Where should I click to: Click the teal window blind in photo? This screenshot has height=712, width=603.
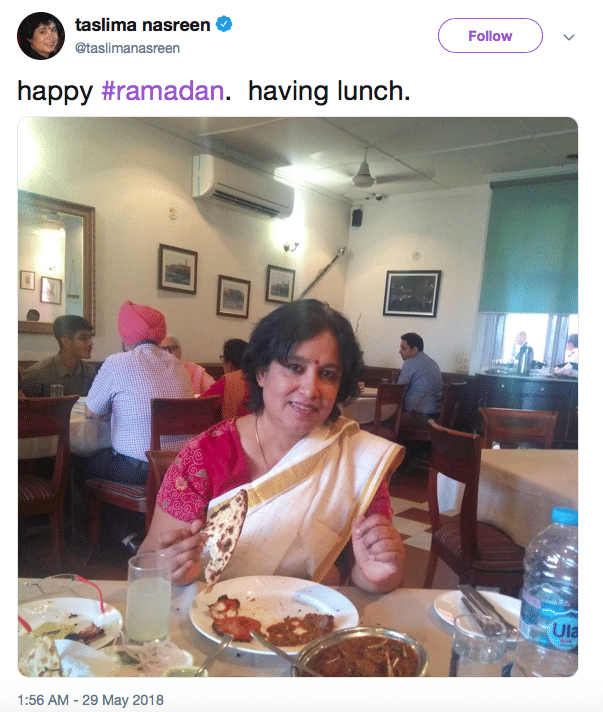(x=529, y=247)
